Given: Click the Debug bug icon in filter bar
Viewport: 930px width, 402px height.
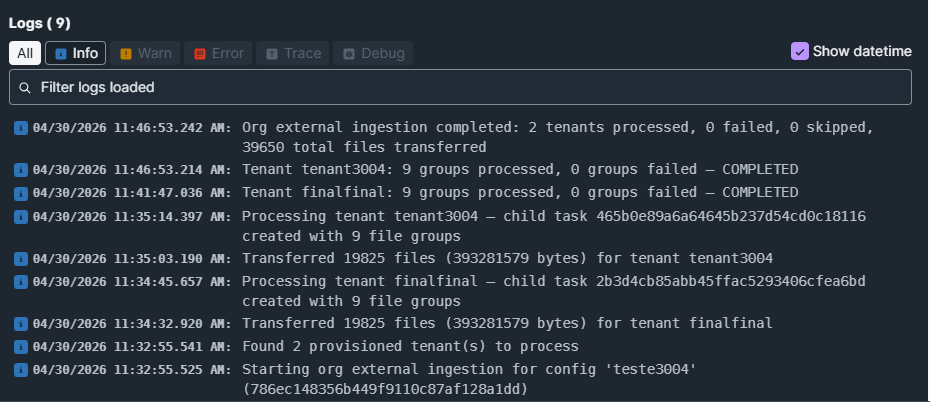Looking at the screenshot, I should click(349, 54).
